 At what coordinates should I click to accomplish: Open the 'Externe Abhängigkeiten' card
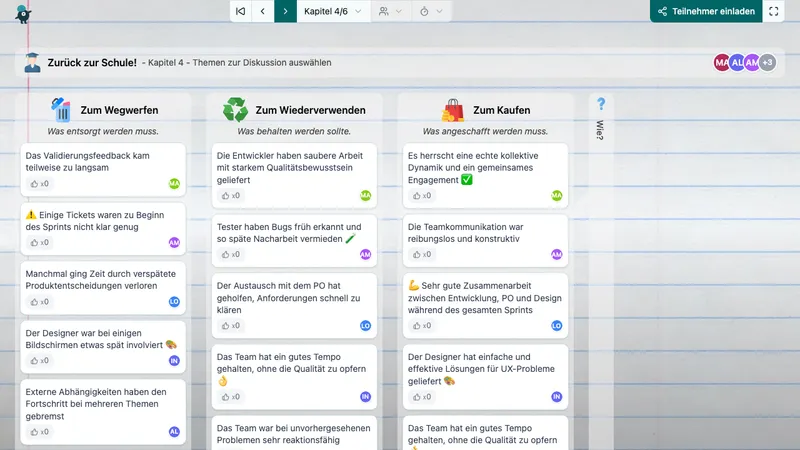[x=95, y=399]
